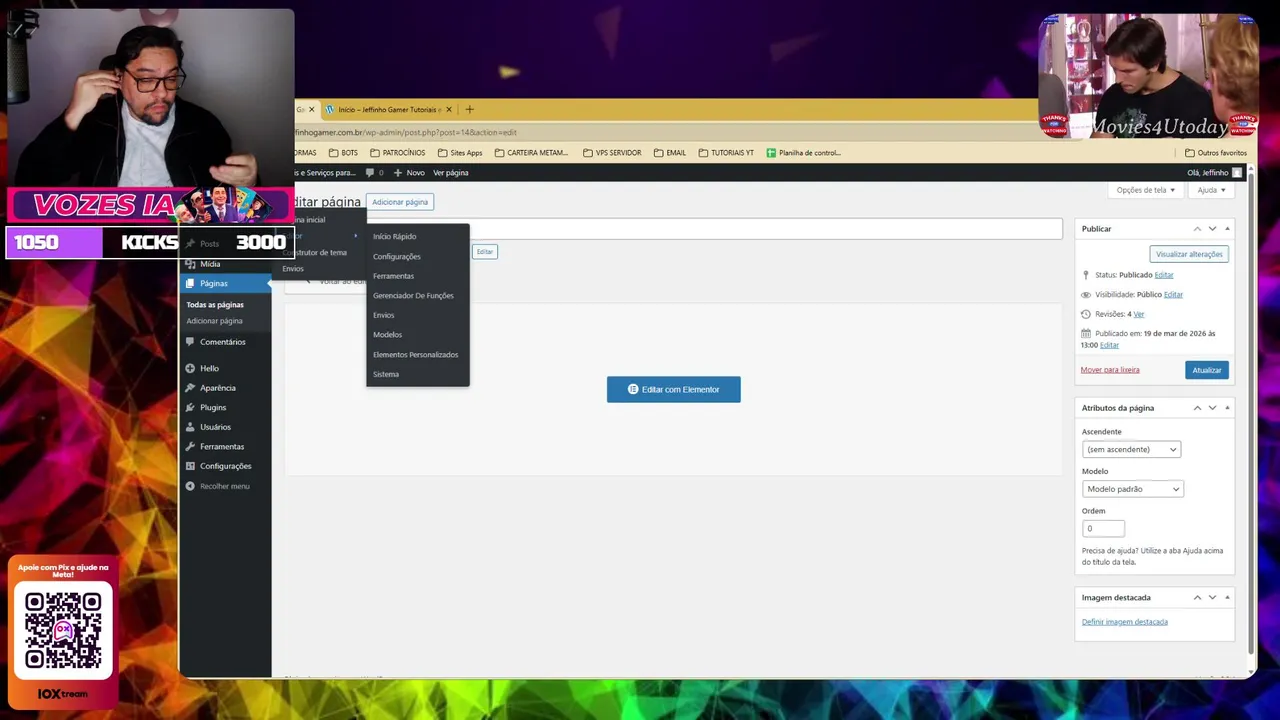Click Visualizar alterações button
The width and height of the screenshot is (1280, 720).
pos(1189,254)
